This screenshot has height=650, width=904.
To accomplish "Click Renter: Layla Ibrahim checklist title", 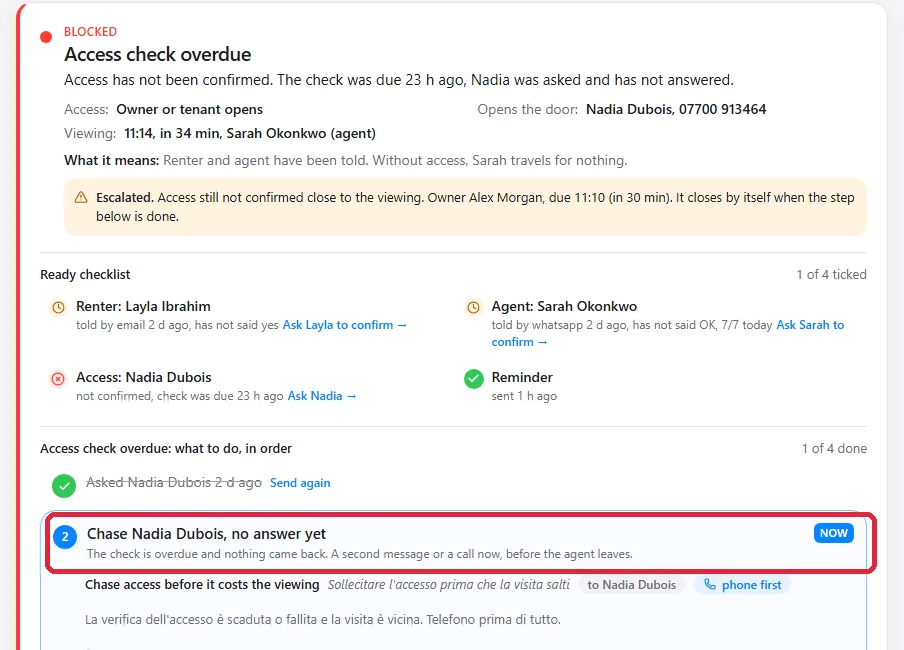I will click(144, 306).
